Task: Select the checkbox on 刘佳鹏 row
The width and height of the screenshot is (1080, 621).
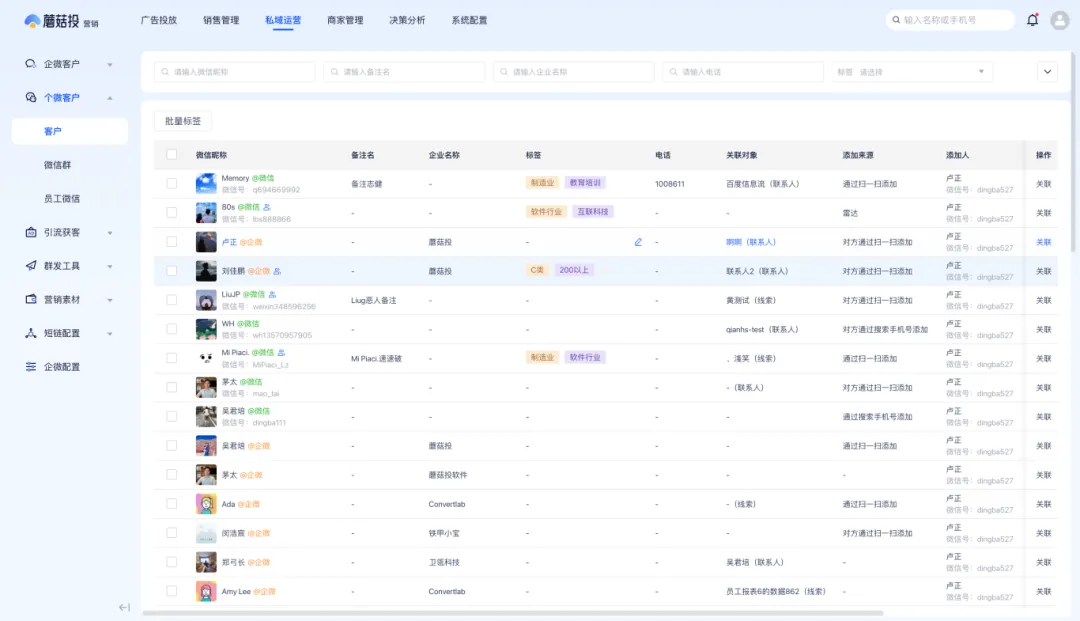Action: point(171,270)
